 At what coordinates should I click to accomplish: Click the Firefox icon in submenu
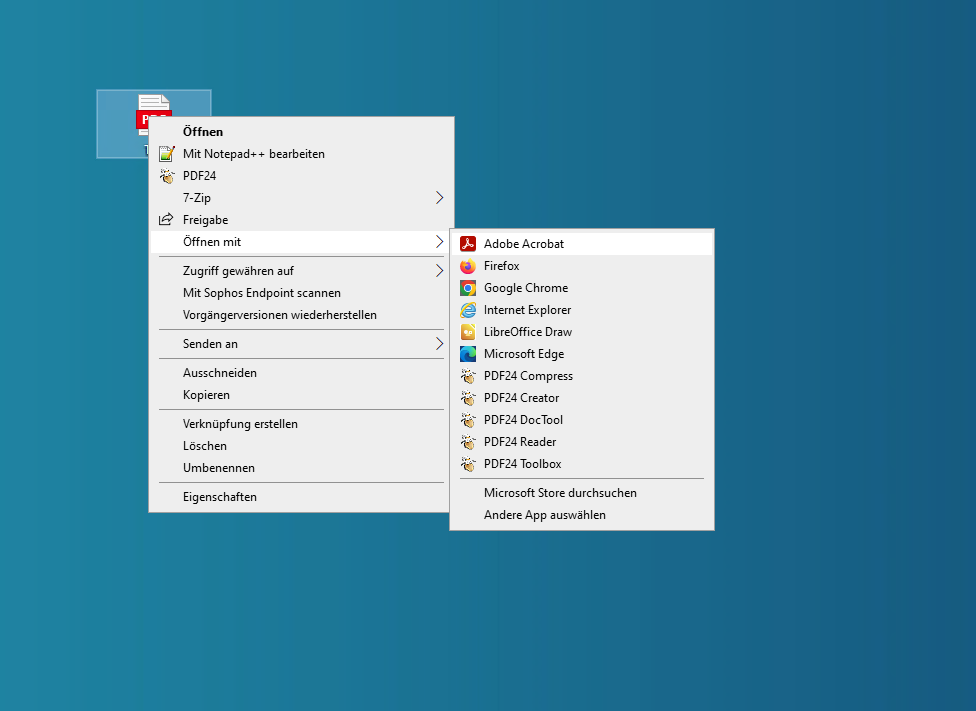click(x=467, y=266)
